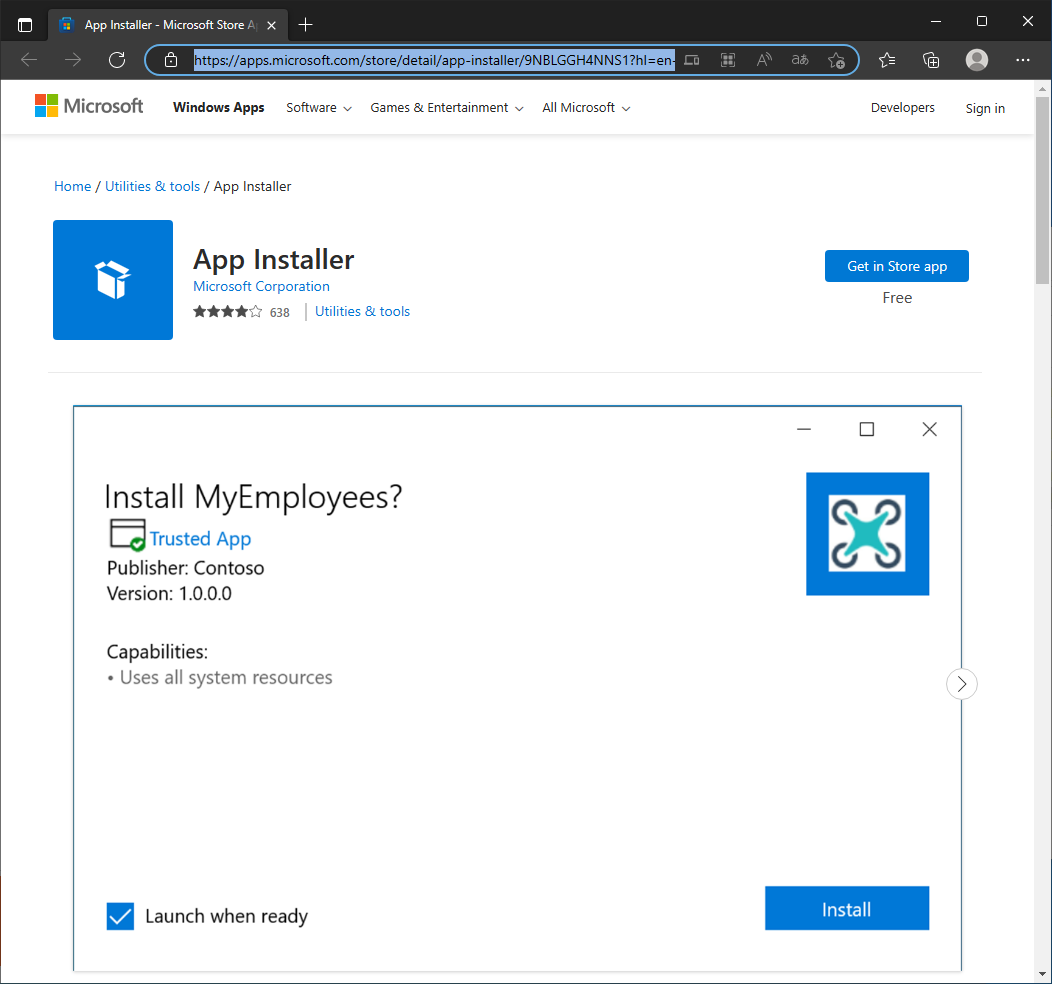Go back to the previous page
Viewport: 1052px width, 984px height.
[29, 60]
